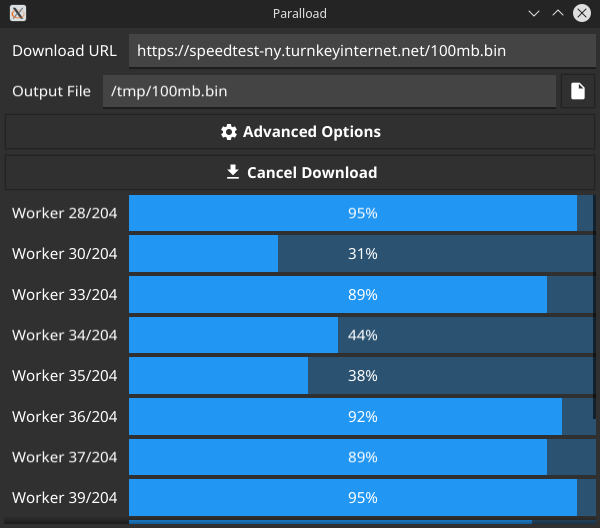
Task: Click the 'Worker 28/204' label
Action: (64, 213)
